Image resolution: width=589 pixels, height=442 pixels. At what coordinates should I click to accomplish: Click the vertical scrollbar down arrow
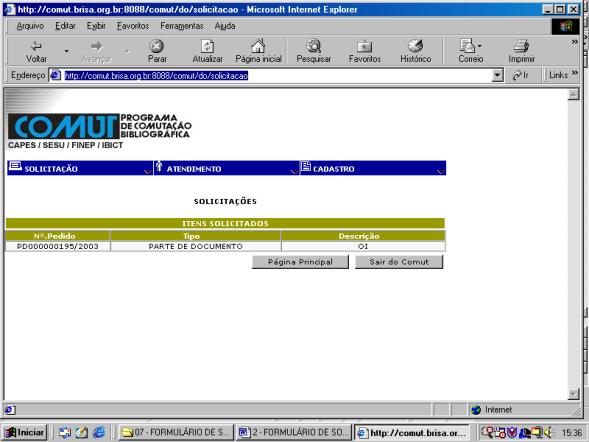click(573, 394)
